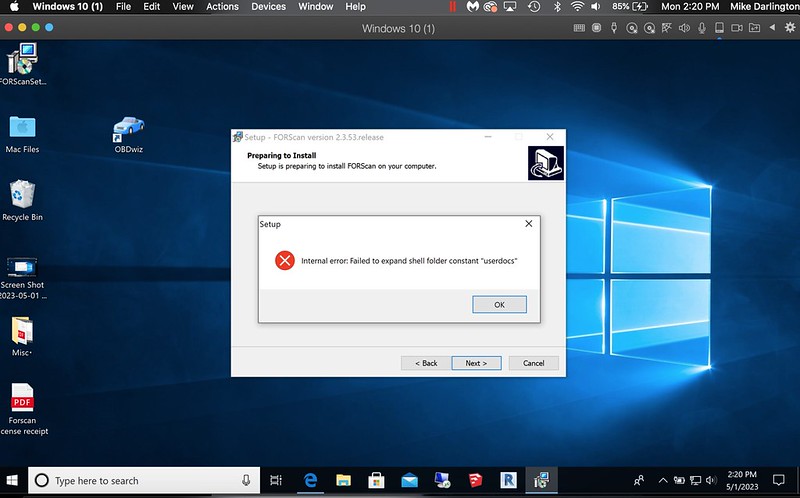800x498 pixels.
Task: Open the Help menu
Action: 356,7
